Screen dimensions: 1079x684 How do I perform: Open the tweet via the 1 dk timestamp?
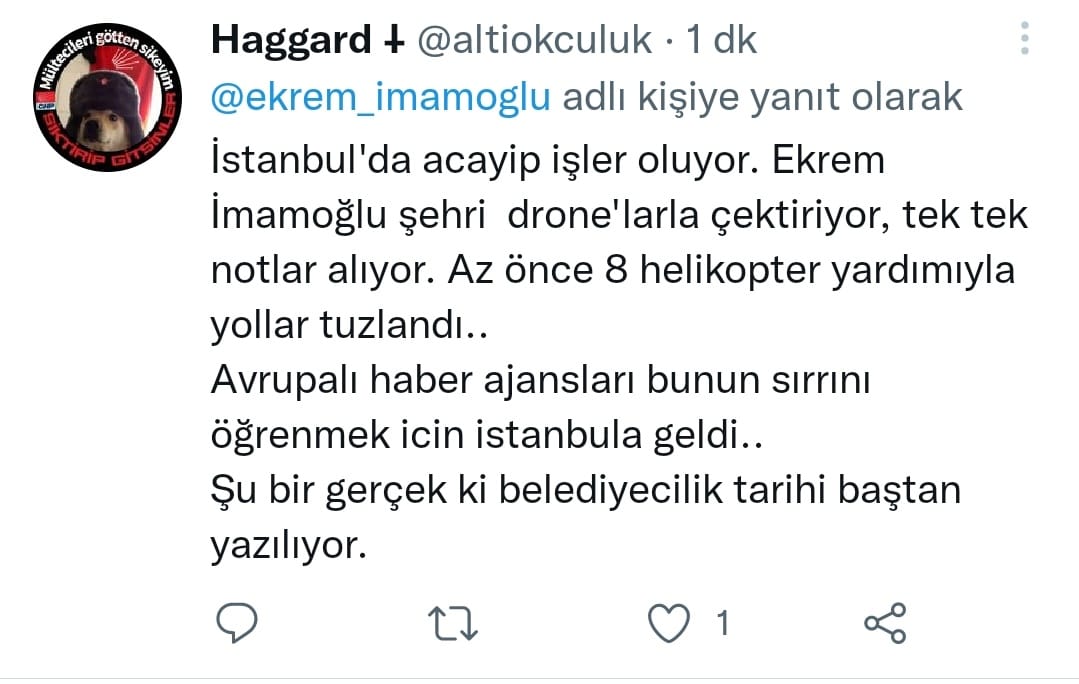click(x=721, y=40)
